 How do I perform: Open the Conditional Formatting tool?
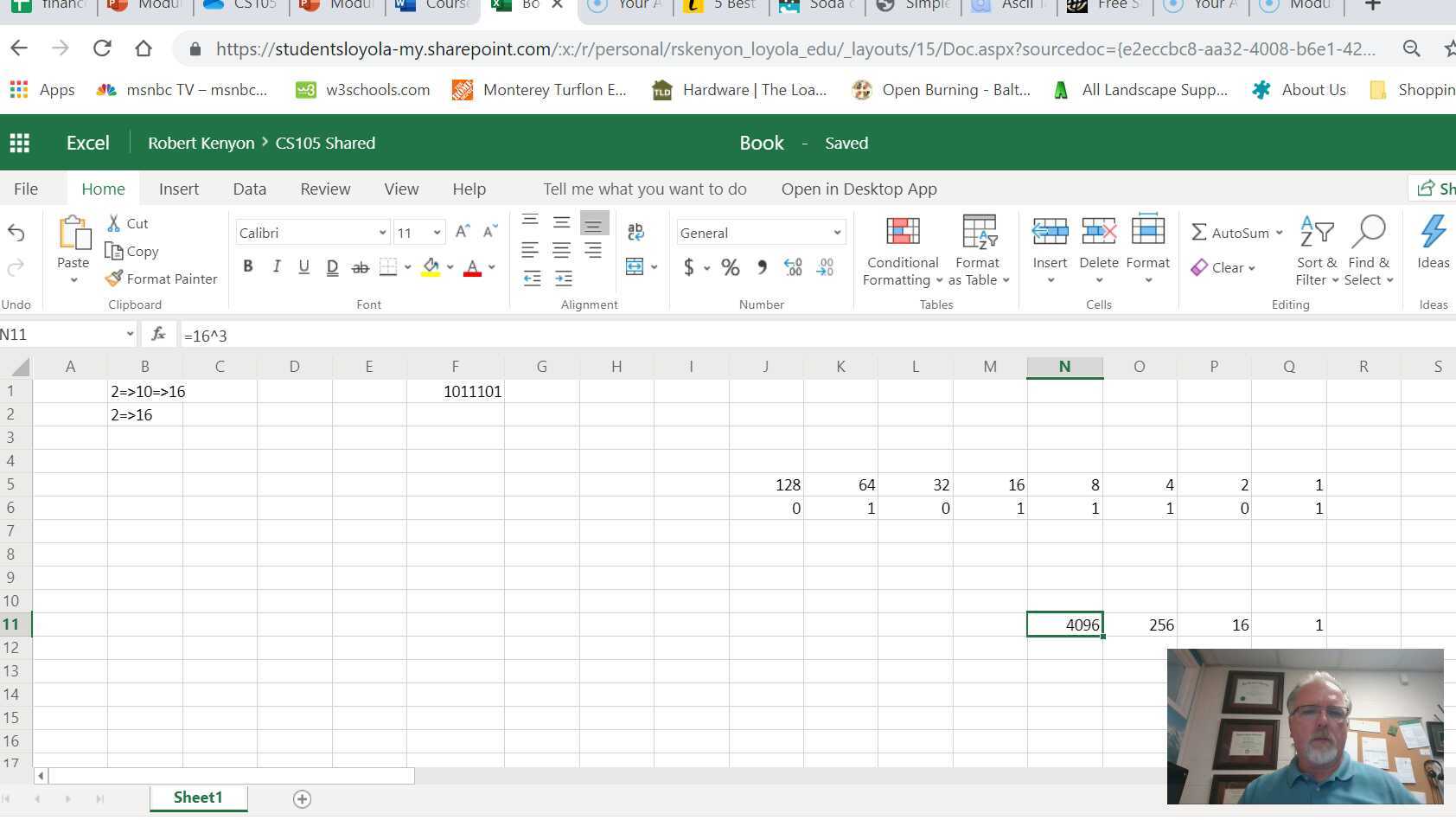[903, 251]
